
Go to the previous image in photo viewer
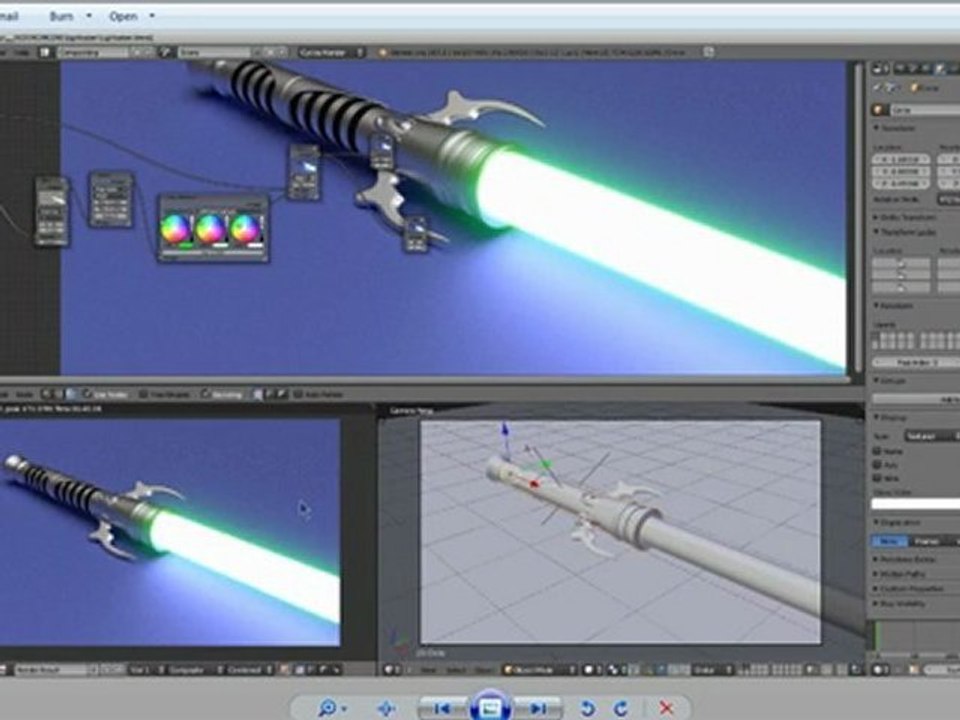(x=441, y=708)
